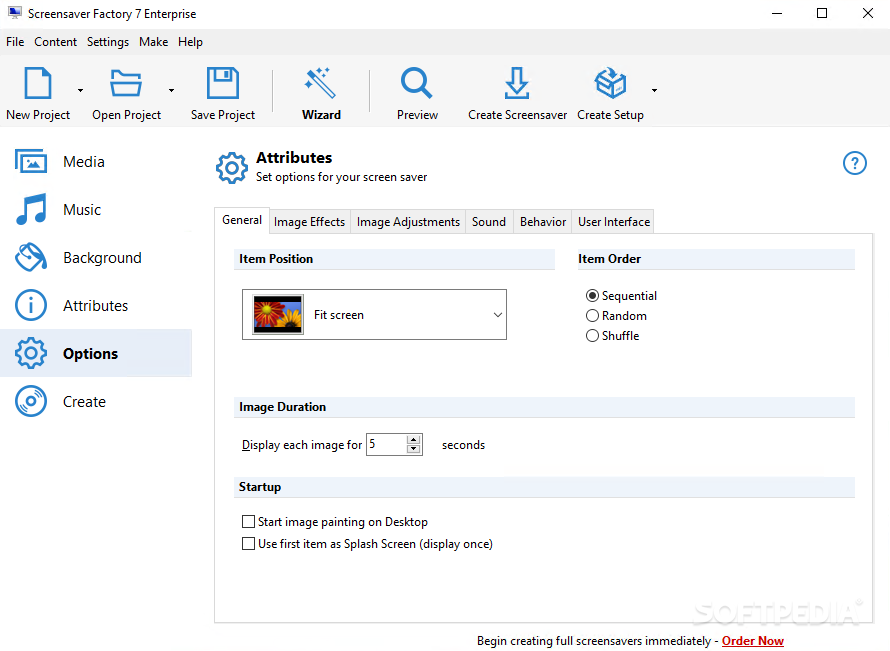Open the Fit screen item position dropdown

374,314
